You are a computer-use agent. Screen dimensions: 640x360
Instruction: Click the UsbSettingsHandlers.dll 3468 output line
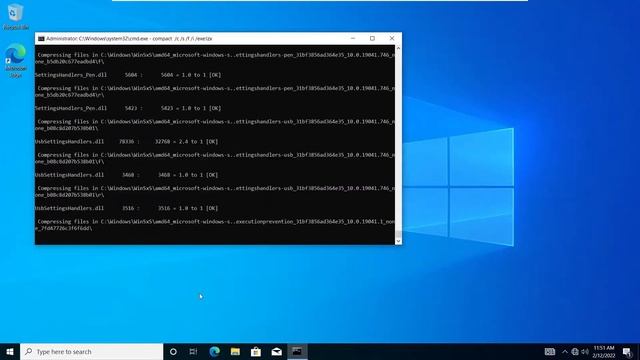click(x=127, y=175)
